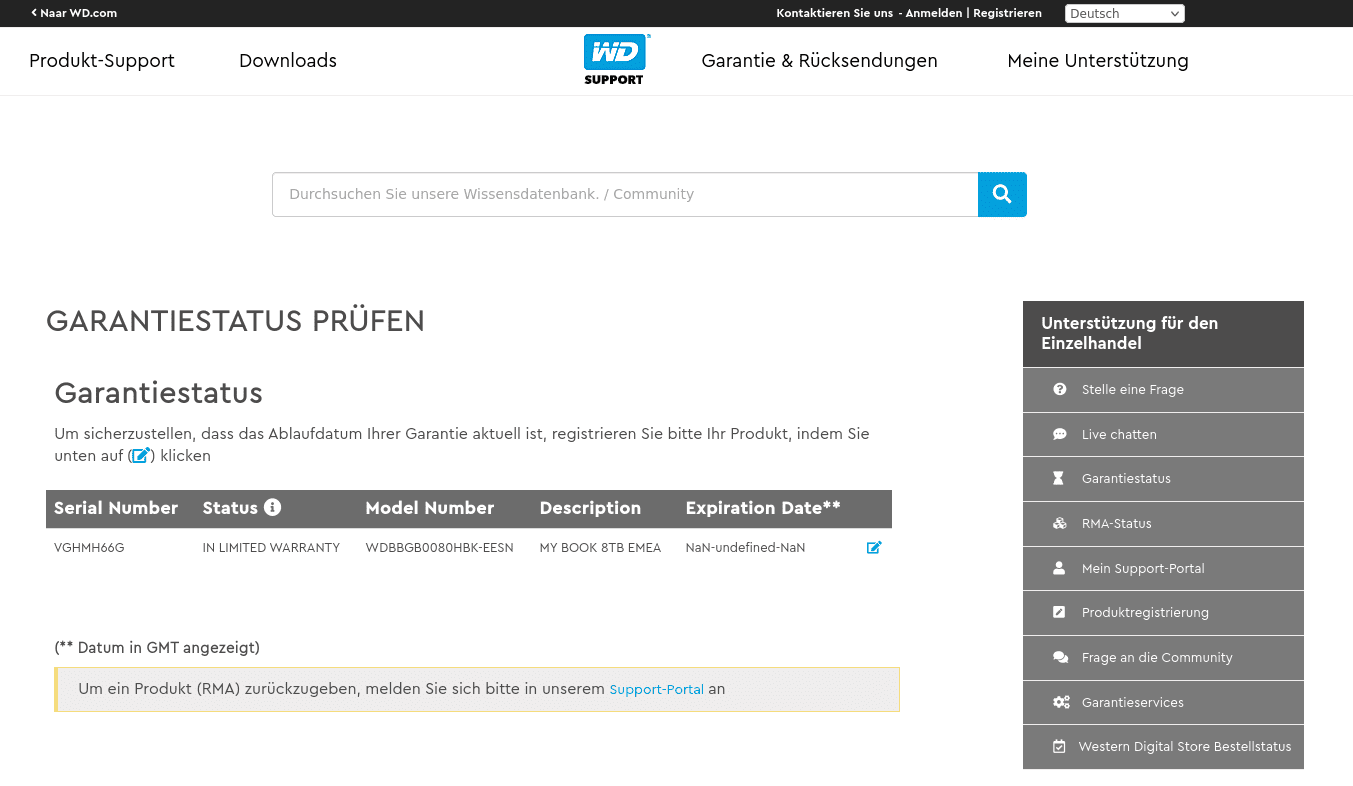Viewport: 1353px width, 786px height.
Task: Click the edit icon inside the instruction paragraph
Action: pos(141,455)
